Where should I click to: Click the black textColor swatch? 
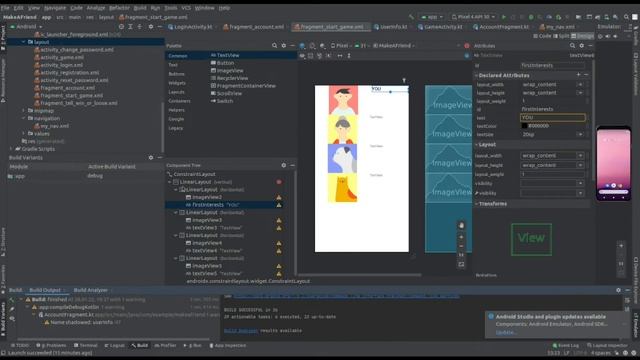click(524, 126)
